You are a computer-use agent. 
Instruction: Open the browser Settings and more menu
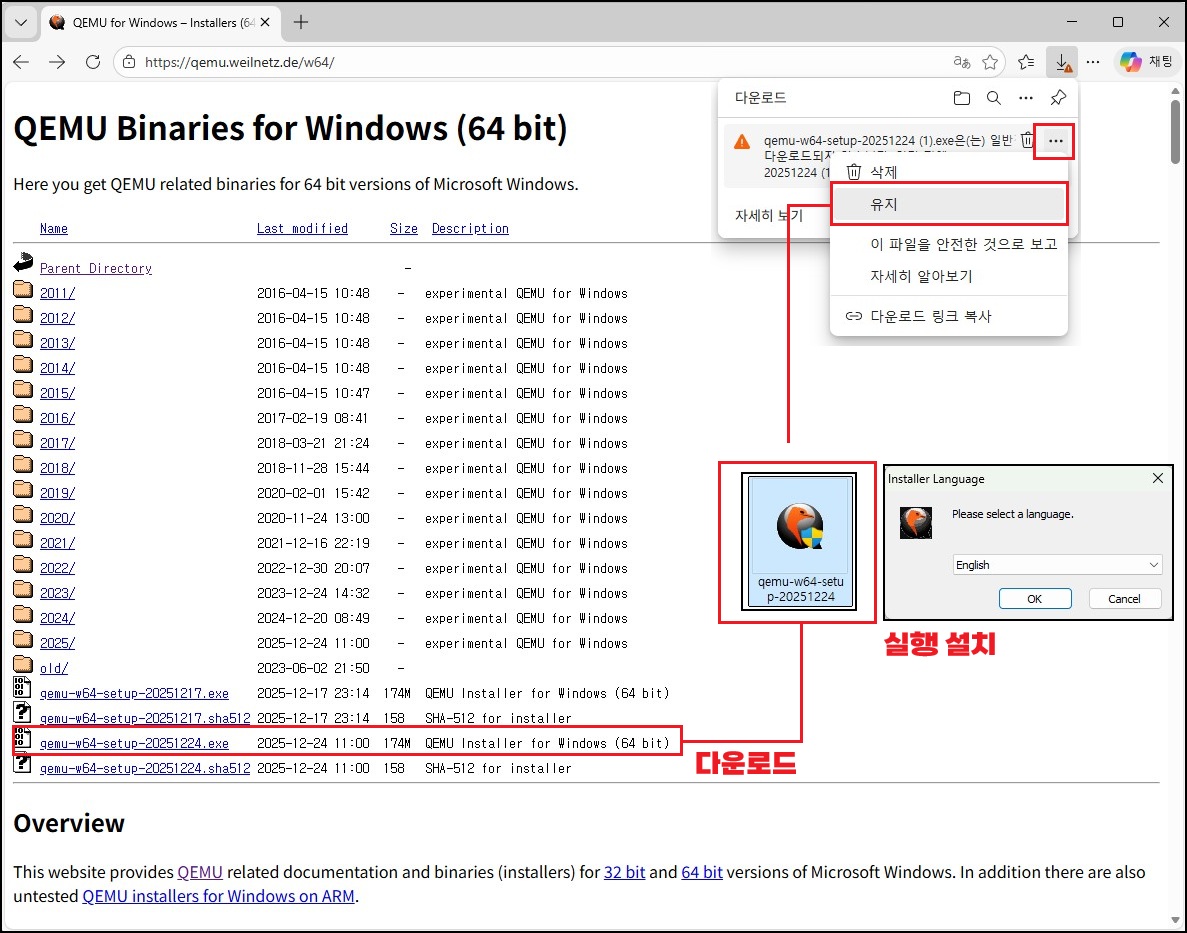pos(1093,62)
